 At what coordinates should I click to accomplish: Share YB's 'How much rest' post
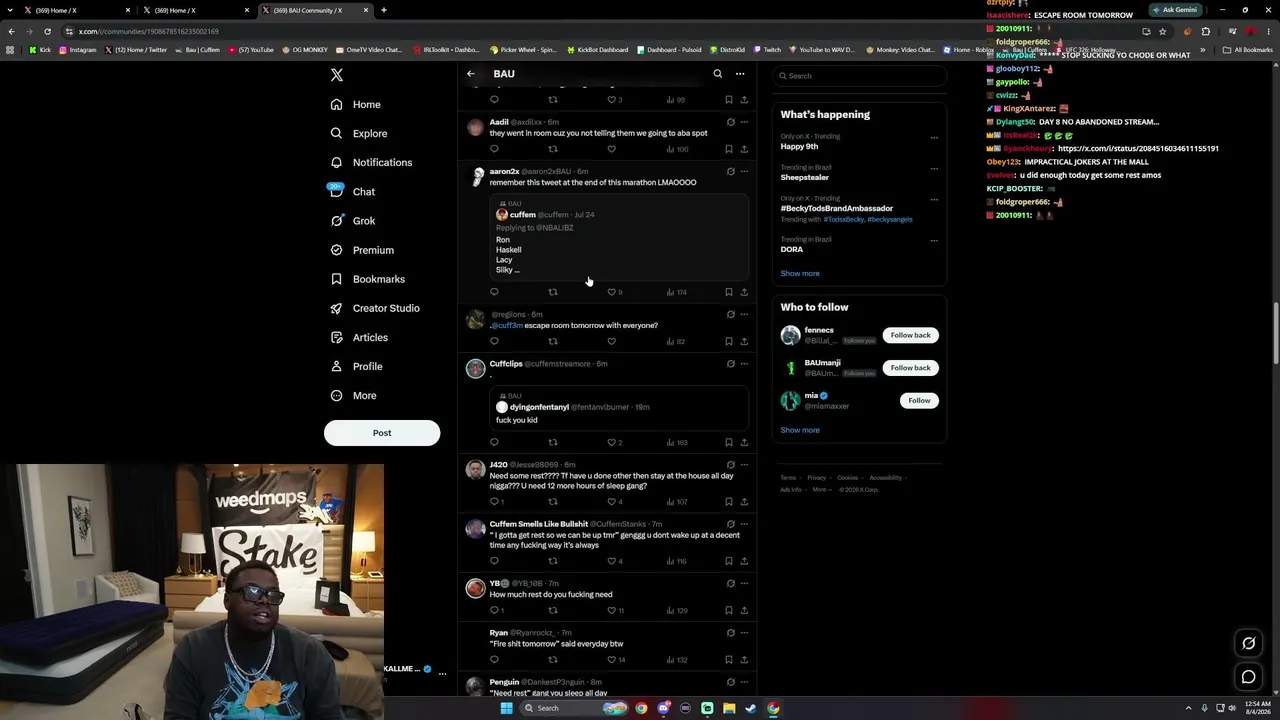click(744, 610)
